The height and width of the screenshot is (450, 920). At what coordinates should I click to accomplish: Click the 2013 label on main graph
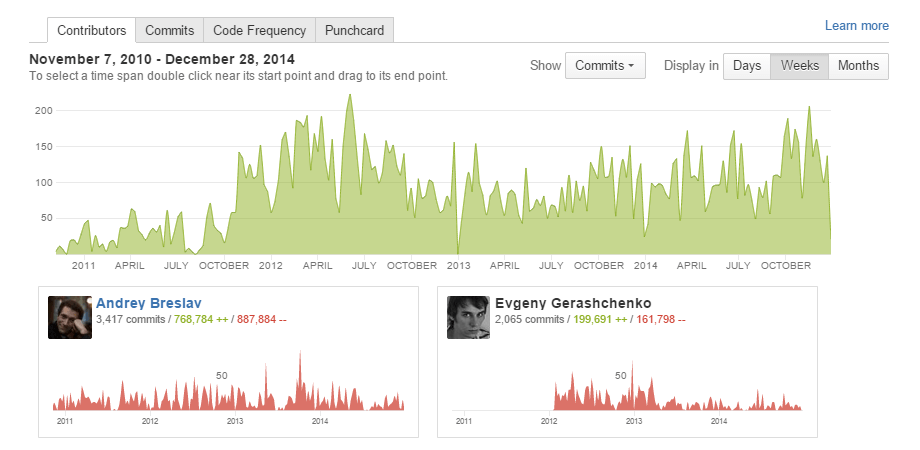click(458, 266)
